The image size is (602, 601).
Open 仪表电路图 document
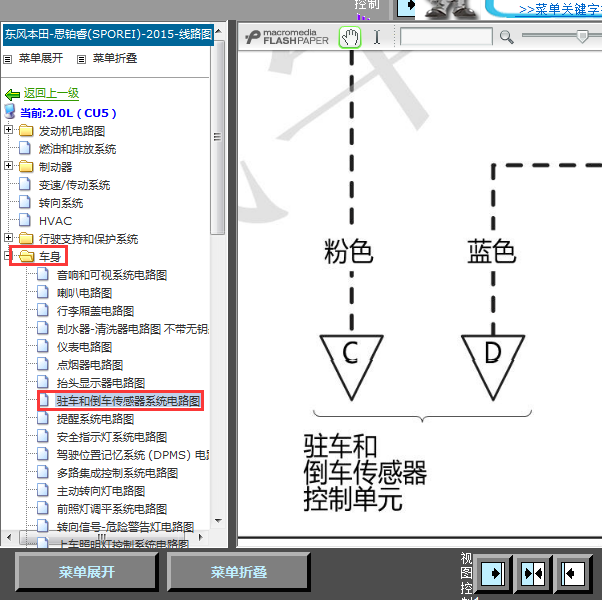click(84, 347)
